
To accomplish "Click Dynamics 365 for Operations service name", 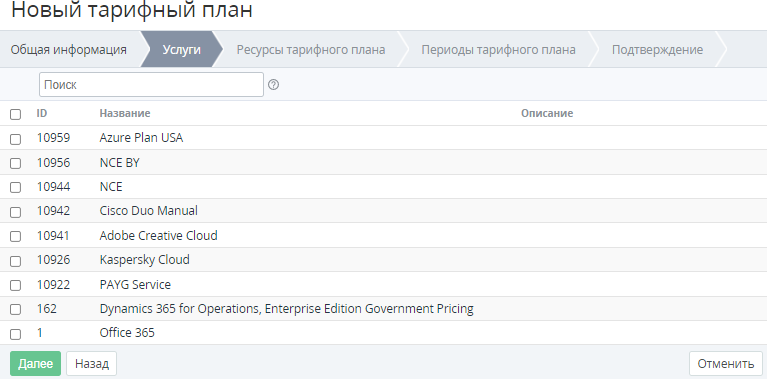I will [x=287, y=309].
